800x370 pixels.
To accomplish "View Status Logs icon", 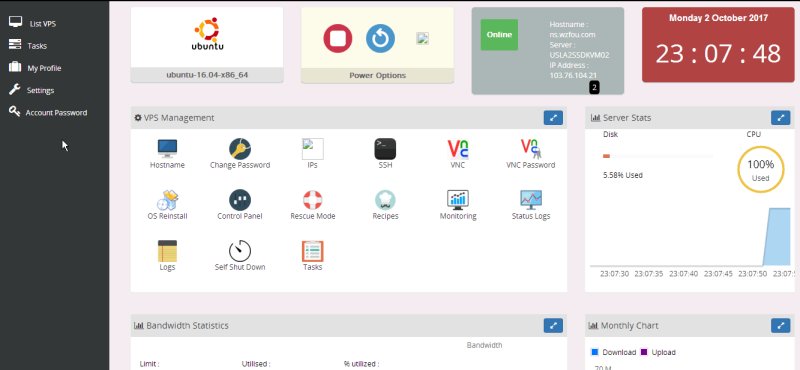I will (x=531, y=200).
